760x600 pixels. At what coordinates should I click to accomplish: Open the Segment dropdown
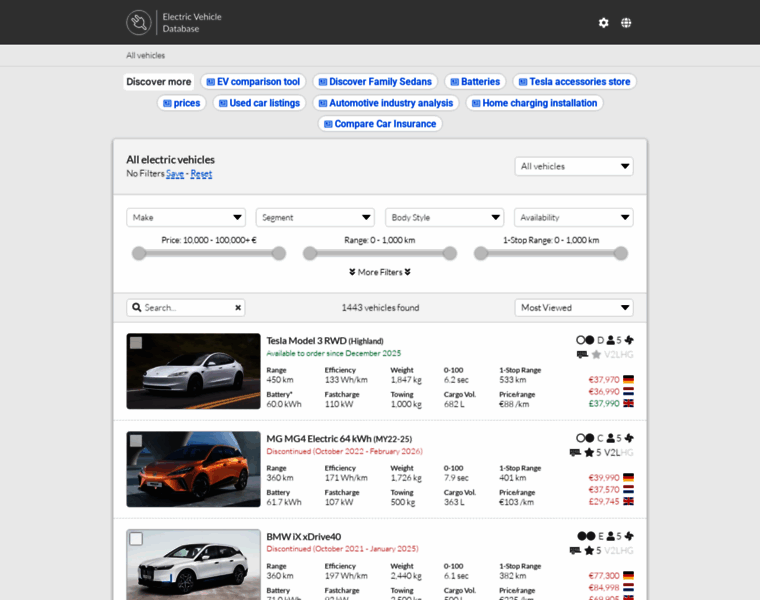(x=315, y=218)
